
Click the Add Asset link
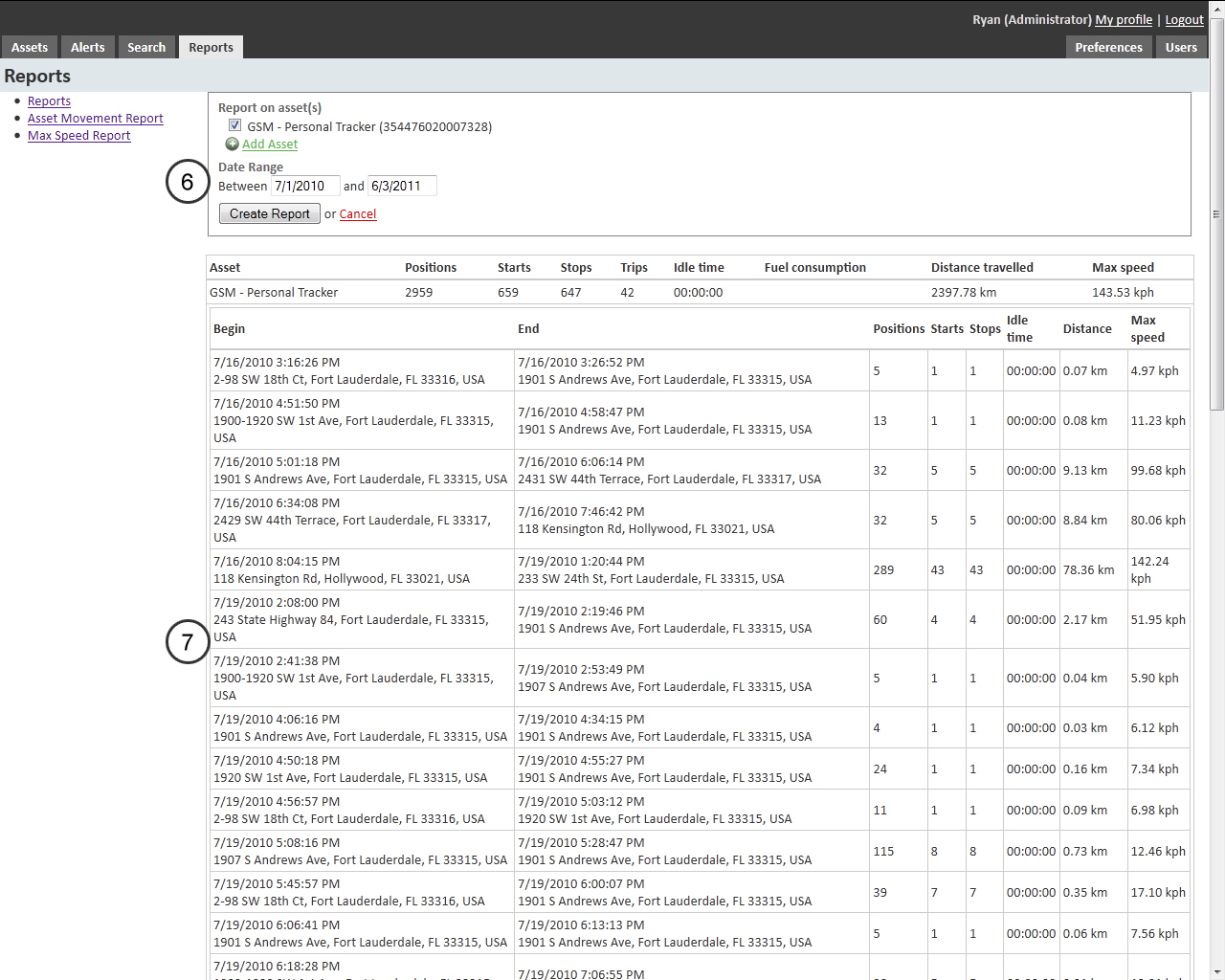[270, 144]
